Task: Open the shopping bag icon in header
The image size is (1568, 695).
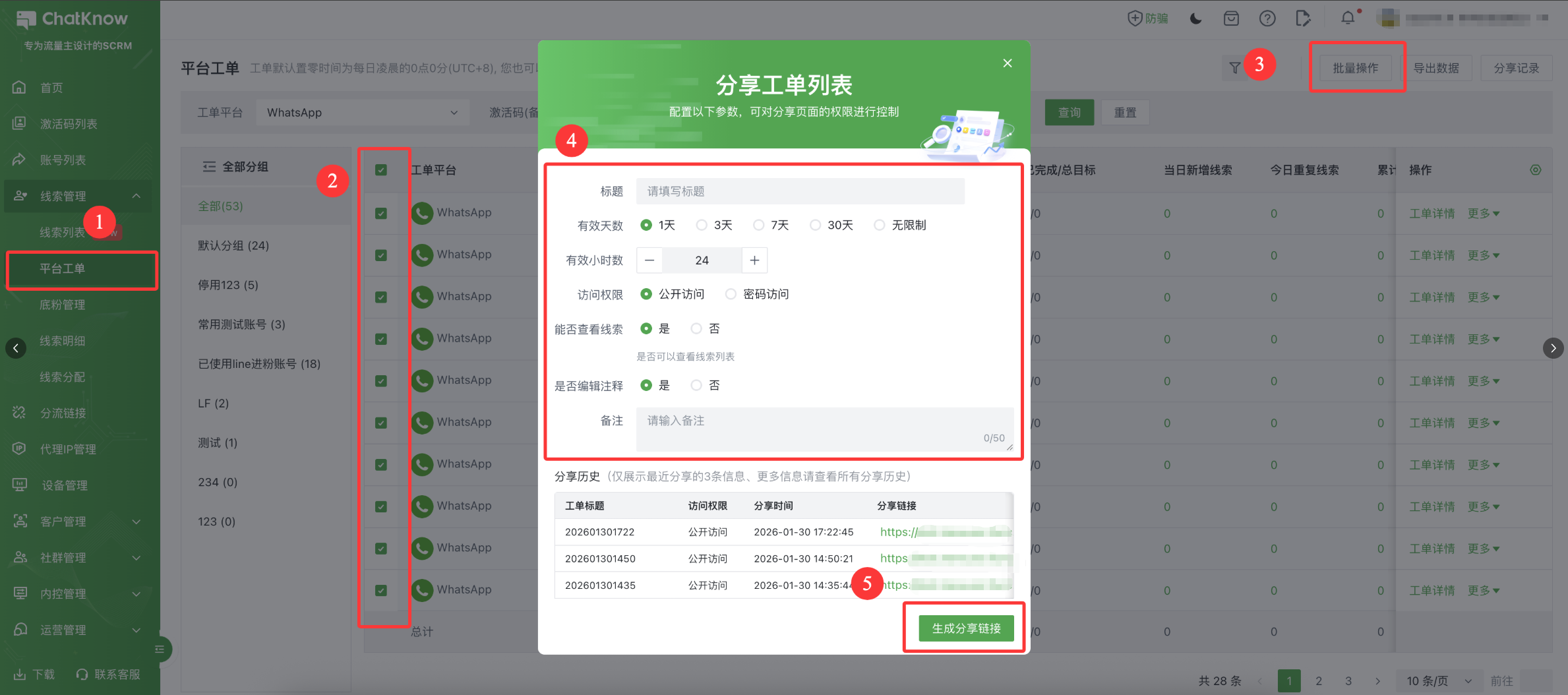Action: (1231, 18)
